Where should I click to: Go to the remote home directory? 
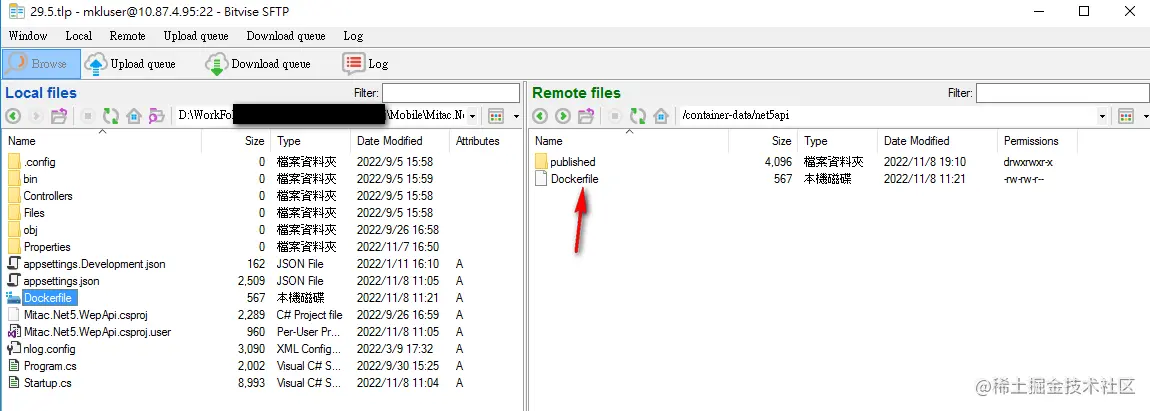661,116
